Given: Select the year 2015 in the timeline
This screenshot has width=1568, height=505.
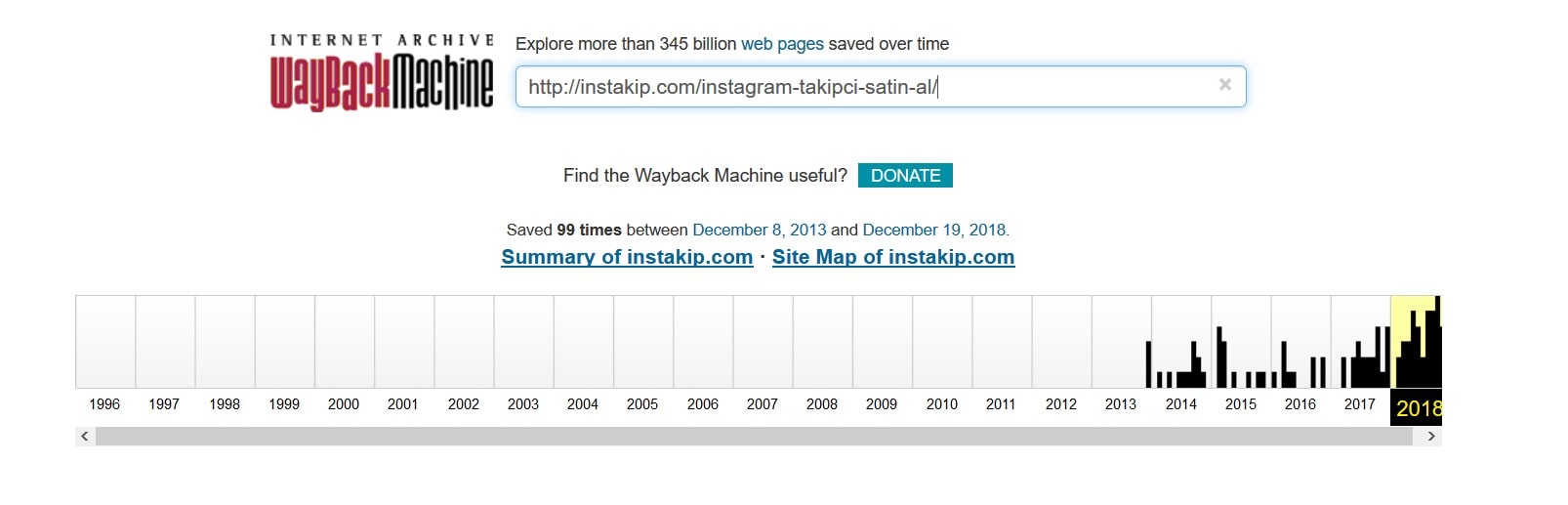Looking at the screenshot, I should pos(1241,403).
